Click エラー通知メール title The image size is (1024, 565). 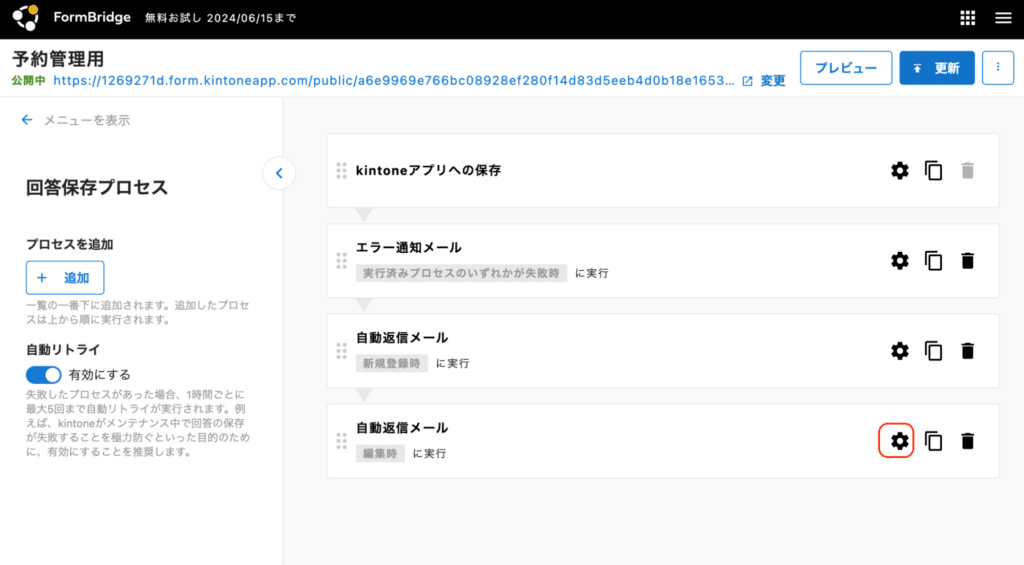409,248
